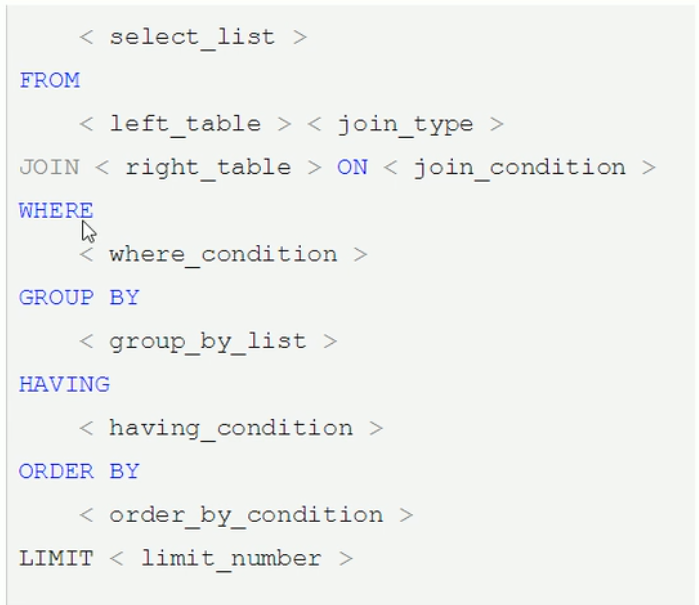
Task: Click the GROUP BY keyword
Action: tap(79, 298)
